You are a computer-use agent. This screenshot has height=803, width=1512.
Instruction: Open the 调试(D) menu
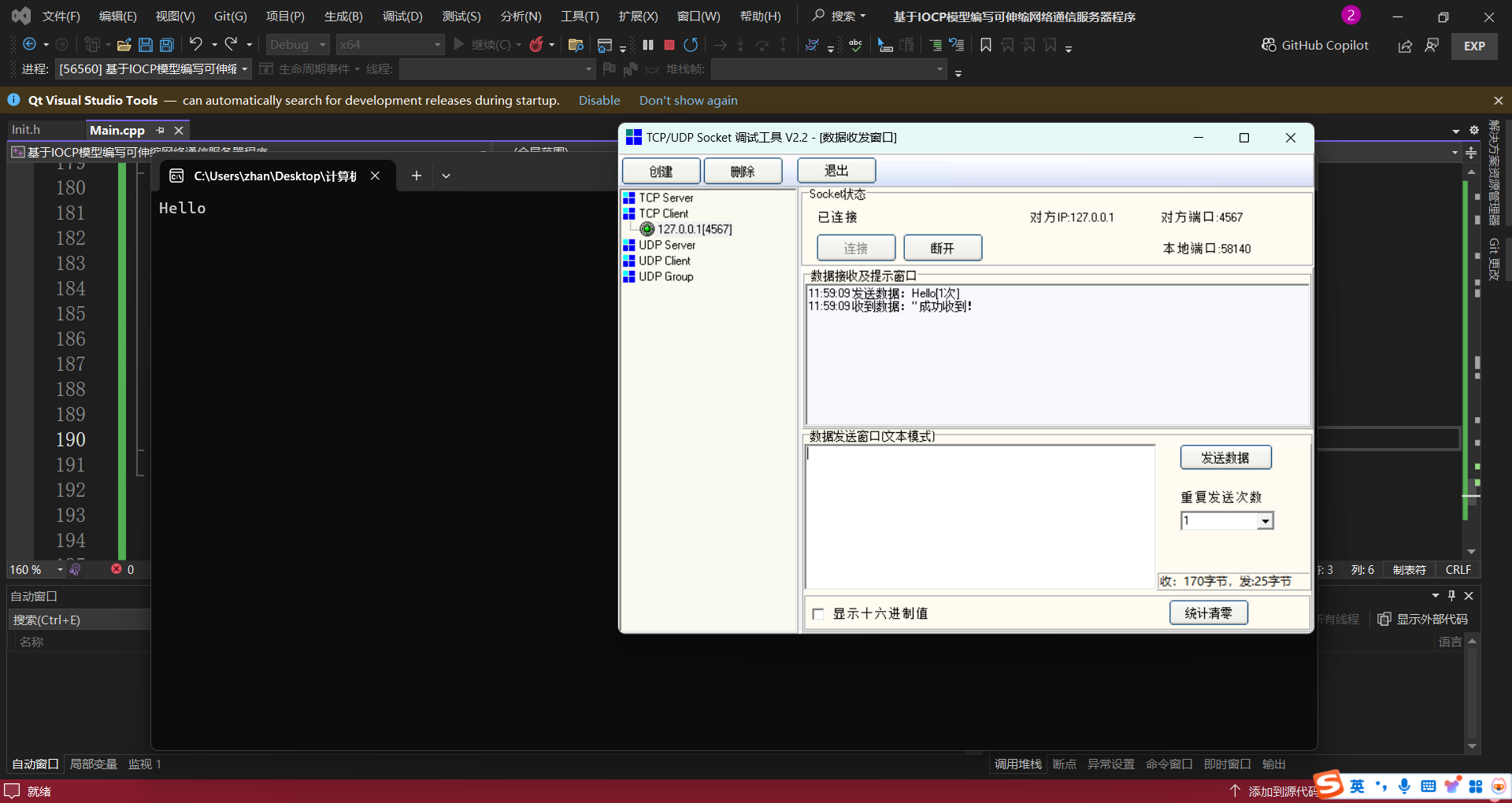pyautogui.click(x=402, y=16)
